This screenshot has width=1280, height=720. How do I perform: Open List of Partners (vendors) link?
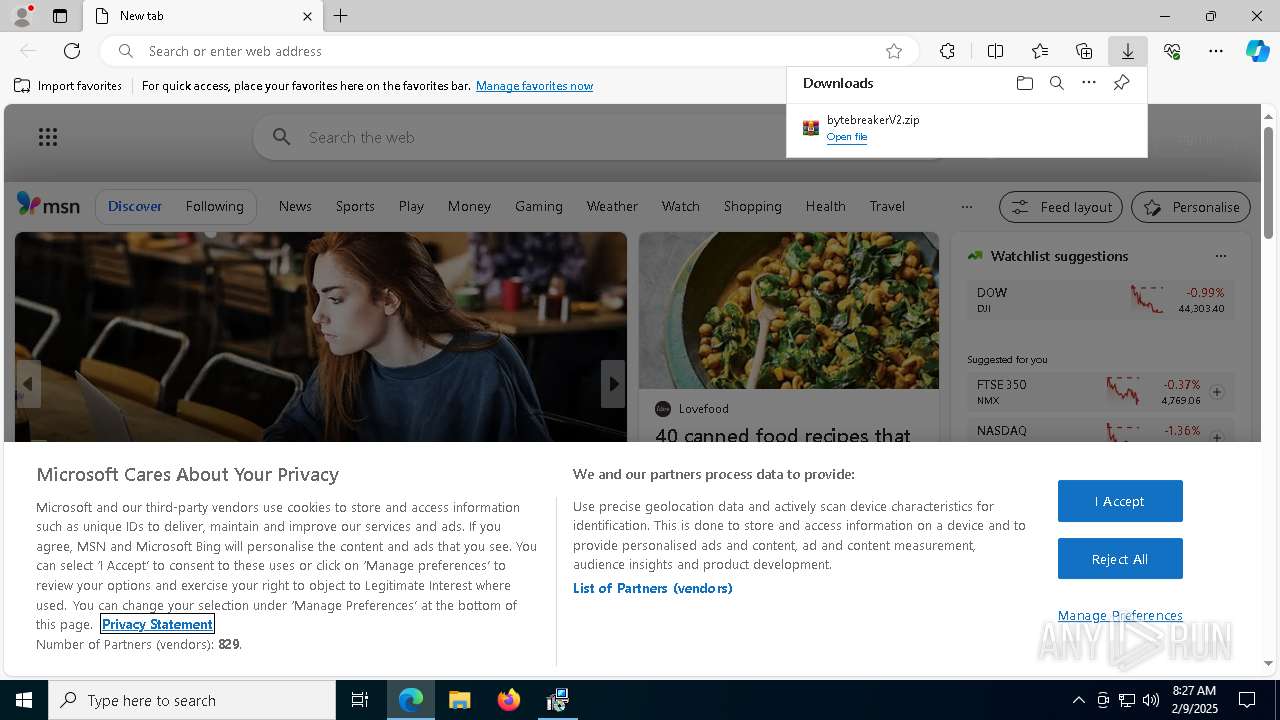pos(653,588)
